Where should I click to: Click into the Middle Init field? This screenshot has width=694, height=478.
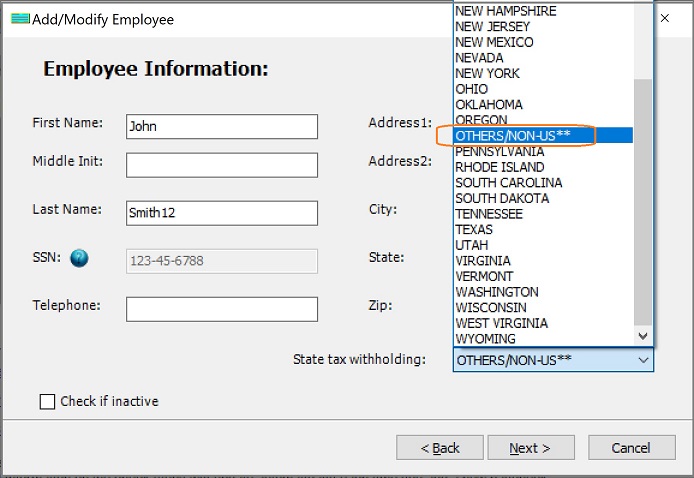(x=222, y=165)
